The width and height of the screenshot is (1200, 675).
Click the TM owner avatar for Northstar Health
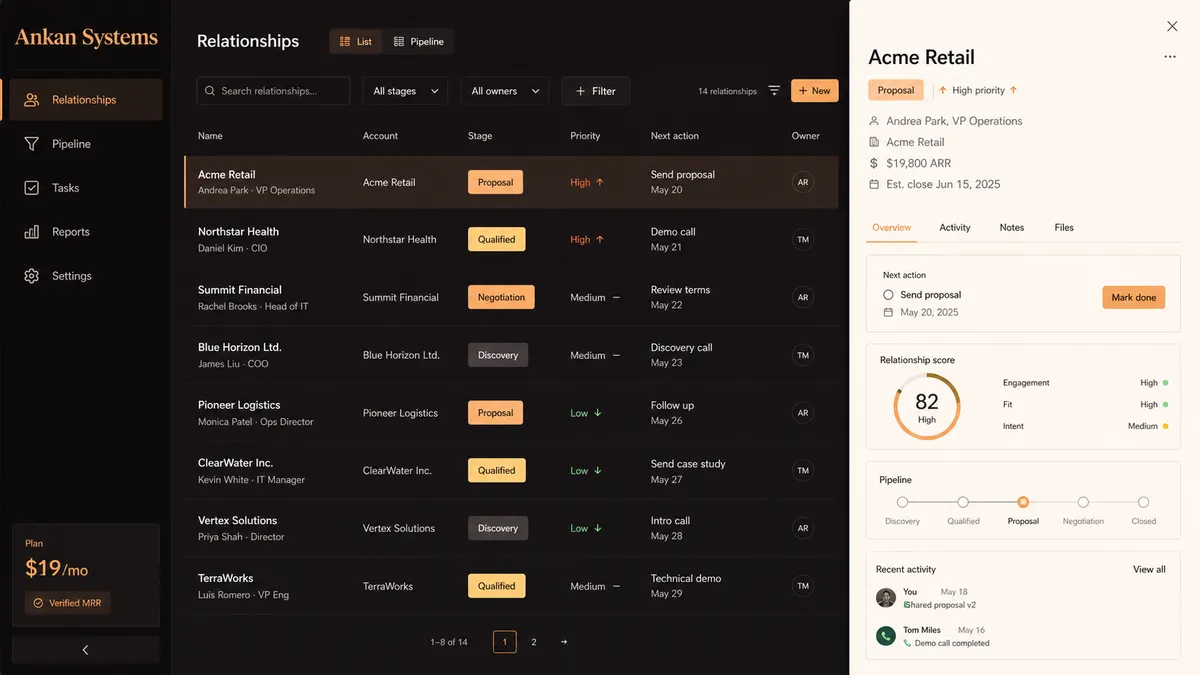coord(803,240)
